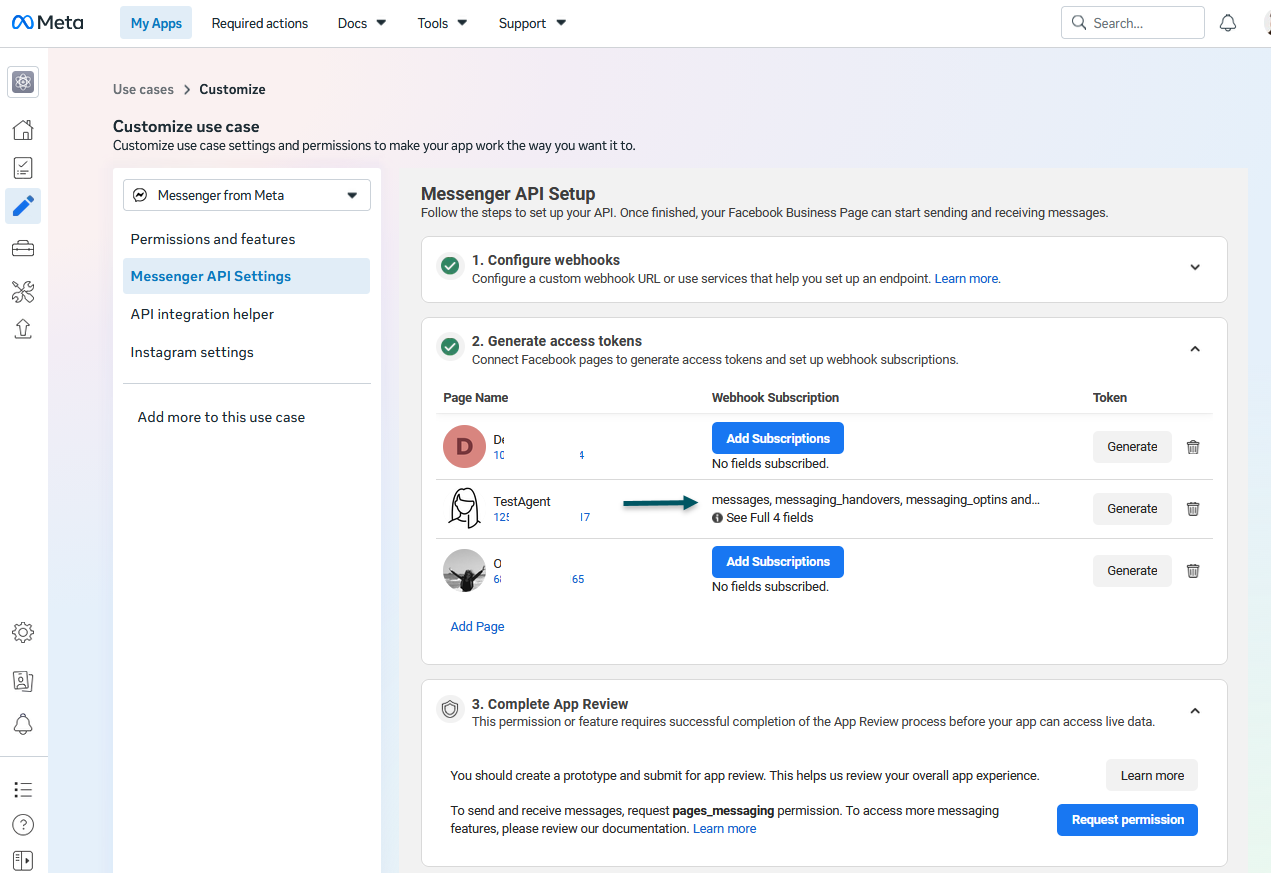Open Required actions in top menu
The height and width of the screenshot is (873, 1271).
point(260,23)
